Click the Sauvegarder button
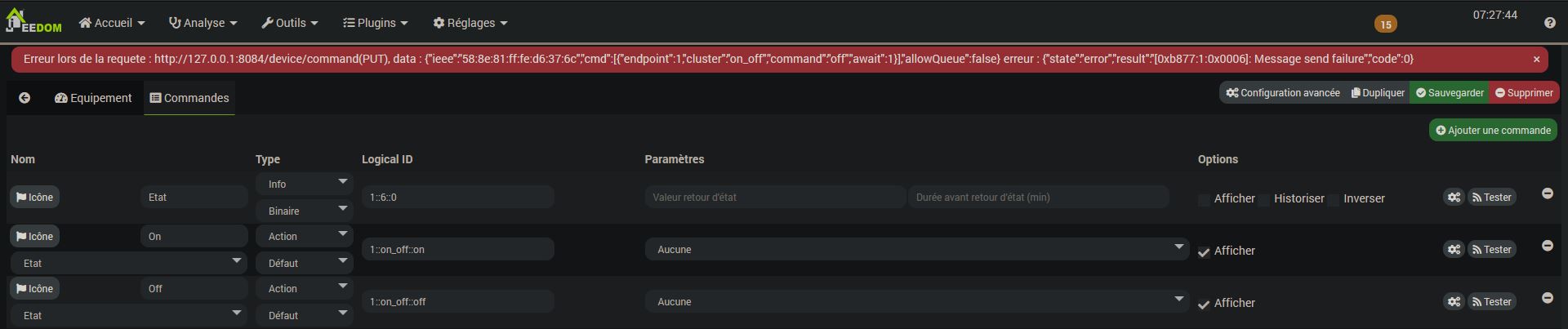The image size is (1568, 329). pyautogui.click(x=1450, y=93)
